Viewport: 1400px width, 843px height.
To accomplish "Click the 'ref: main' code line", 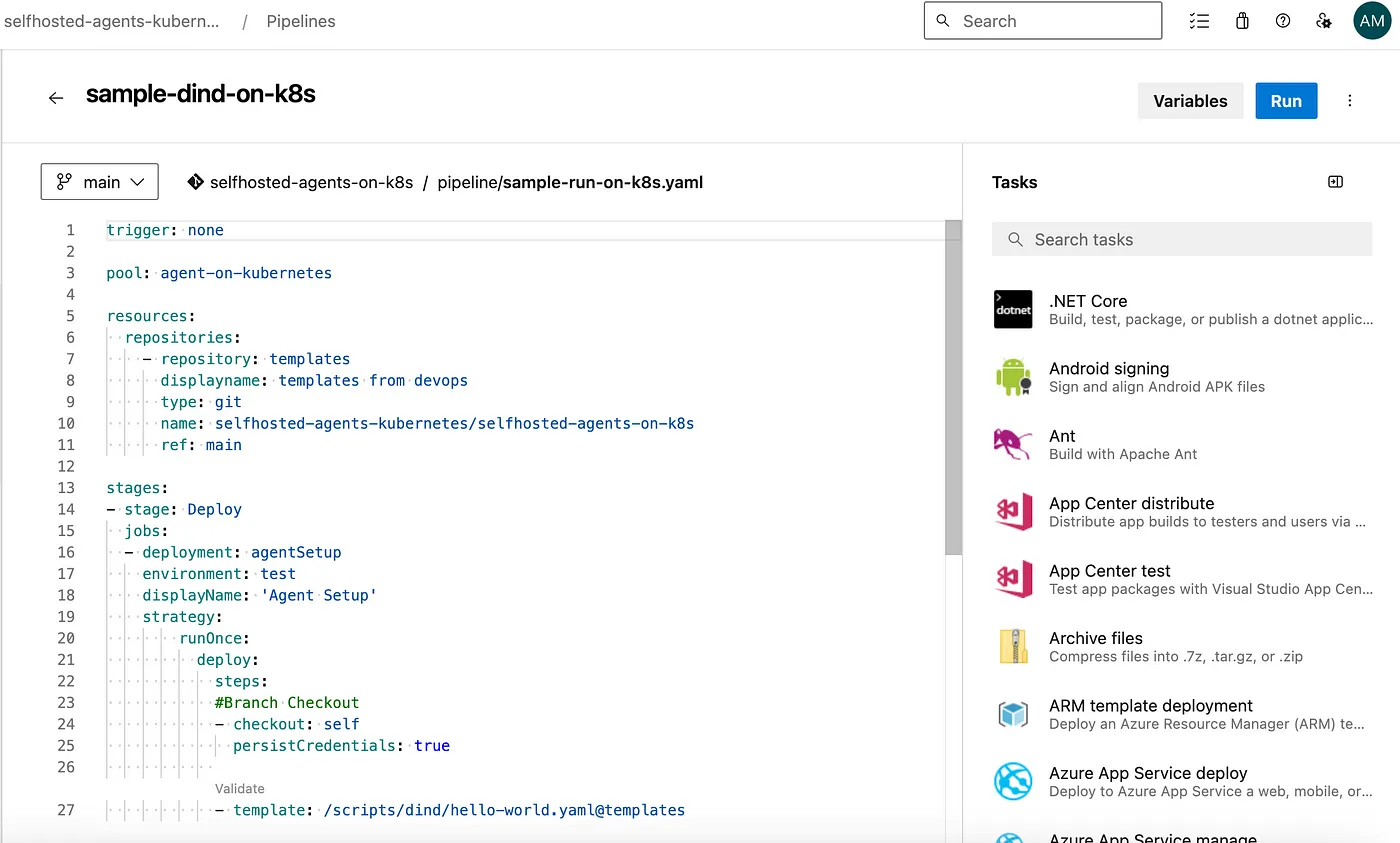I will [x=201, y=445].
